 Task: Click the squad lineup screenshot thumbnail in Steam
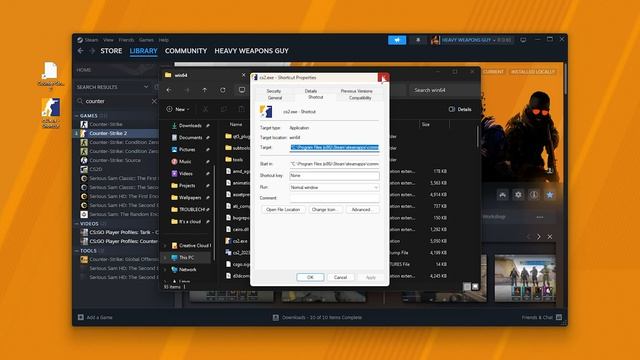click(525, 278)
